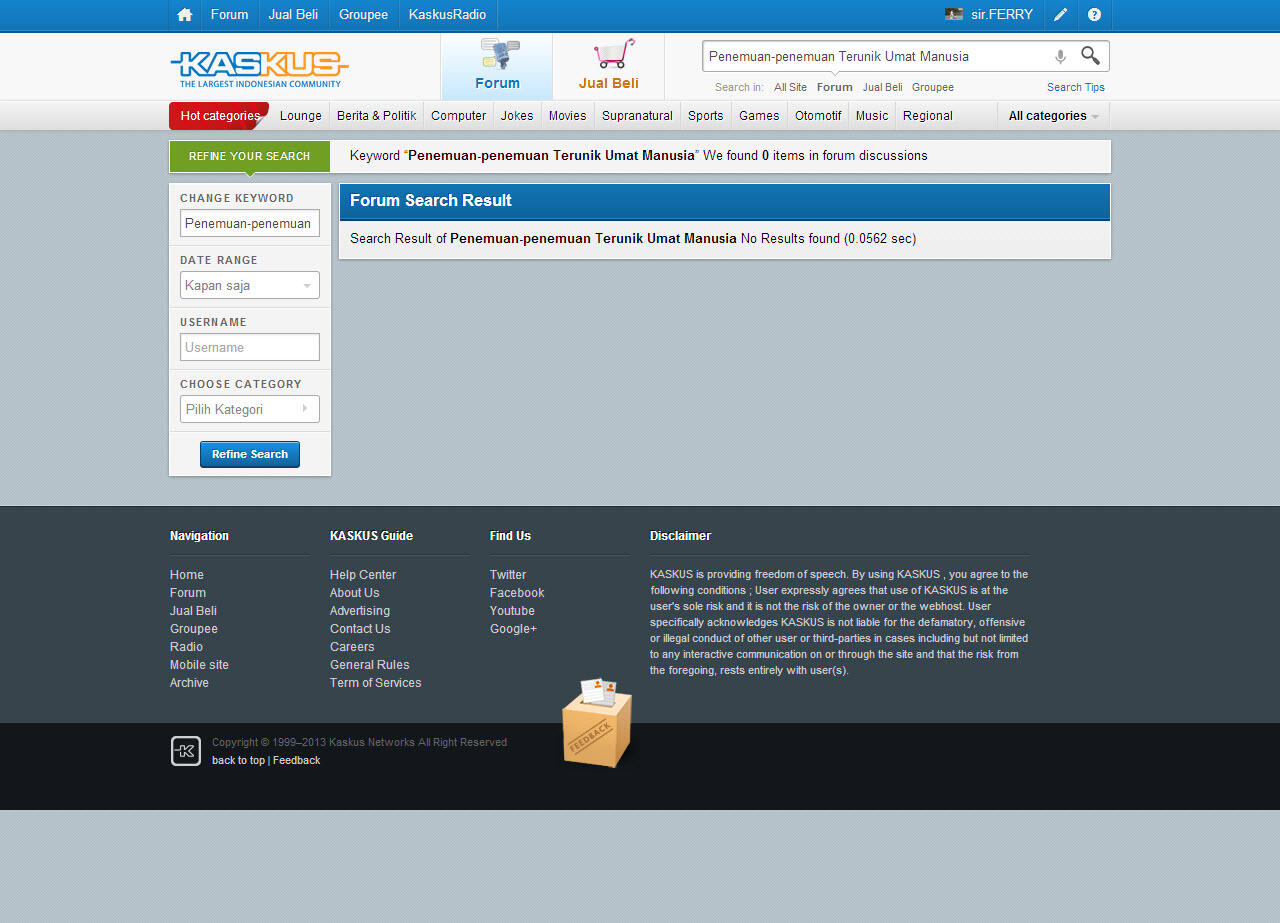Click the pencil compose icon

click(1061, 15)
